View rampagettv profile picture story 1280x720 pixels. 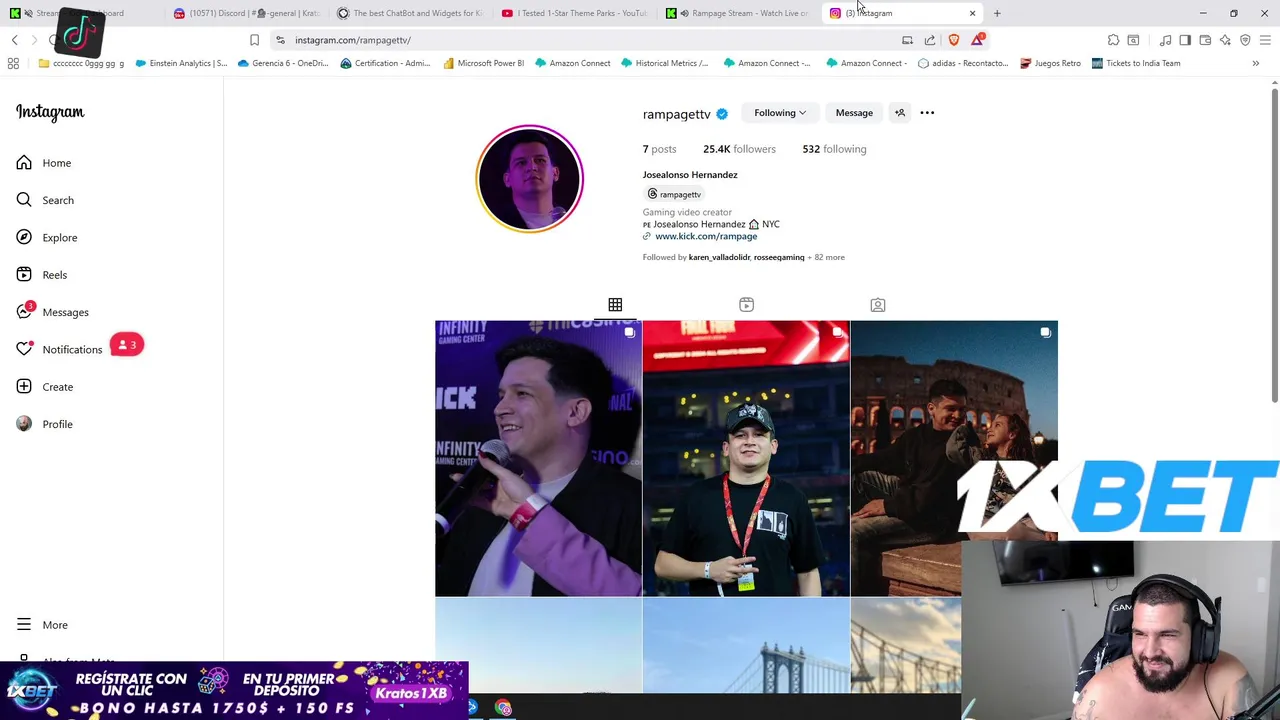tap(529, 178)
